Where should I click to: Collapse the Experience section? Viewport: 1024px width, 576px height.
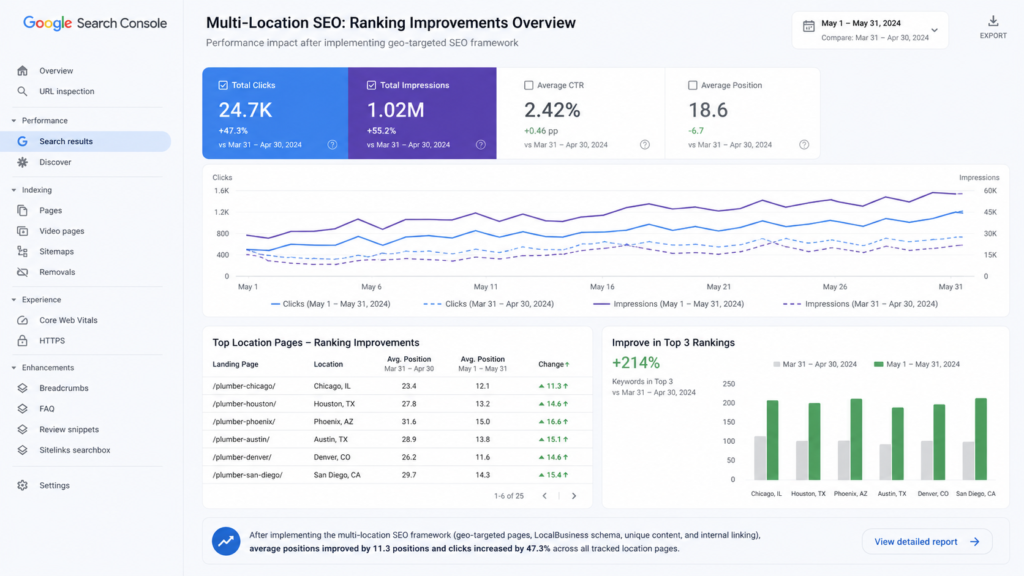[x=14, y=300]
